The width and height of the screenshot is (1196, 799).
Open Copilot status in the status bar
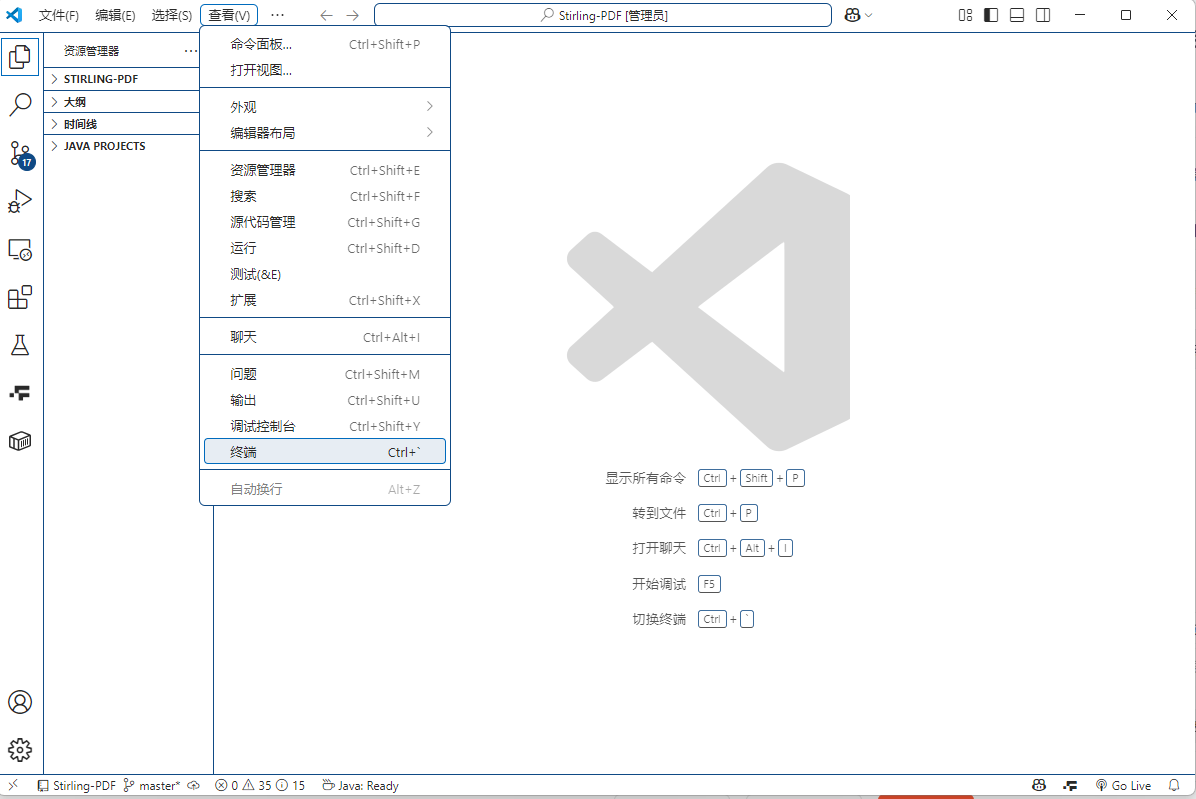pyautogui.click(x=1039, y=785)
